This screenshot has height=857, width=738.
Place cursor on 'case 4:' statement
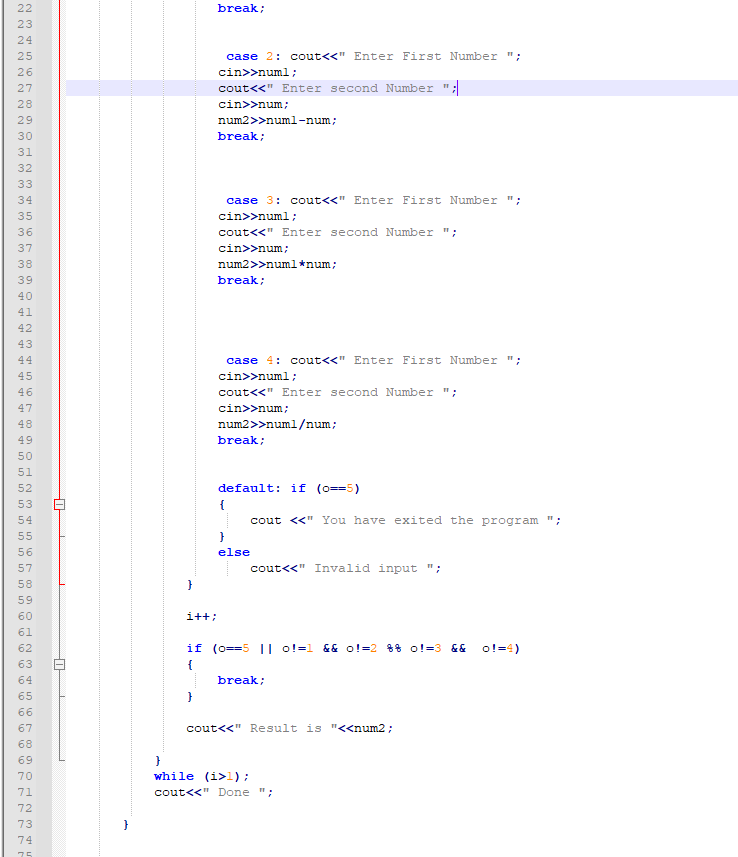coord(254,361)
